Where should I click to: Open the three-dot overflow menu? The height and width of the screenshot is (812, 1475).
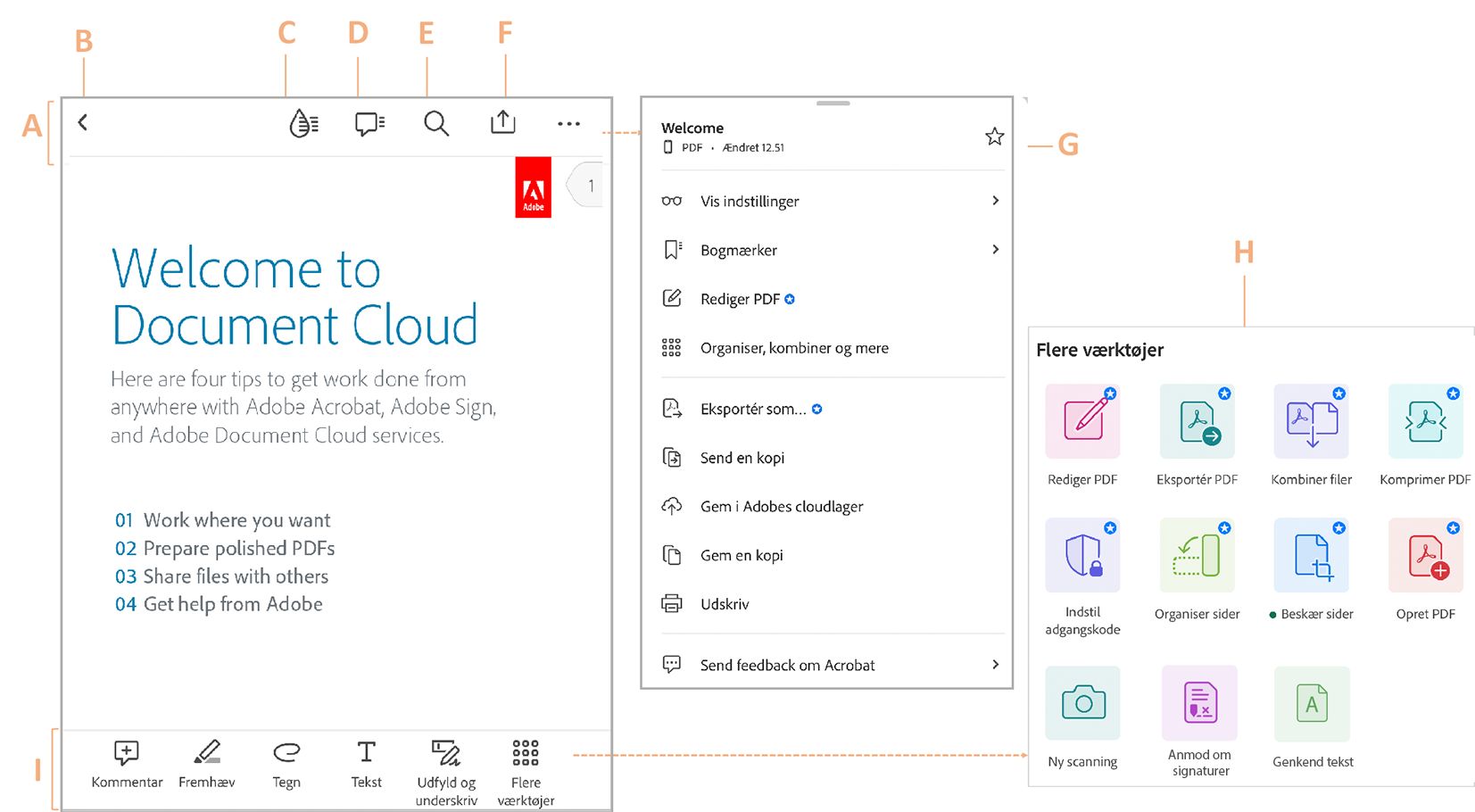pyautogui.click(x=568, y=123)
